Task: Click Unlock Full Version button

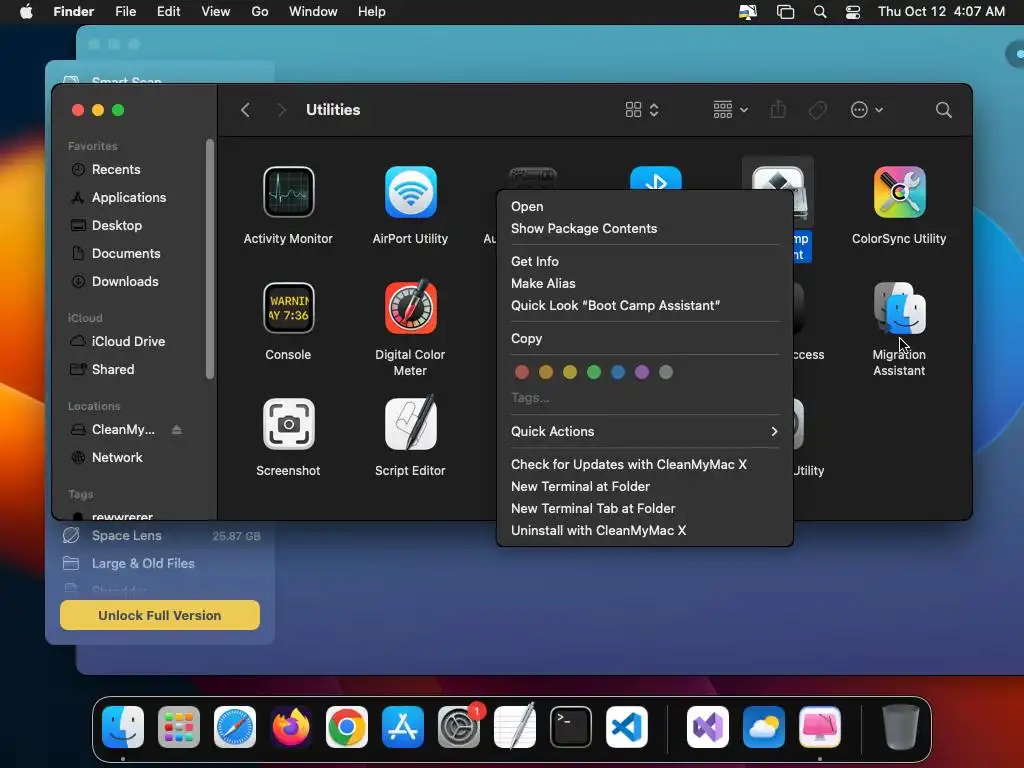Action: point(159,615)
